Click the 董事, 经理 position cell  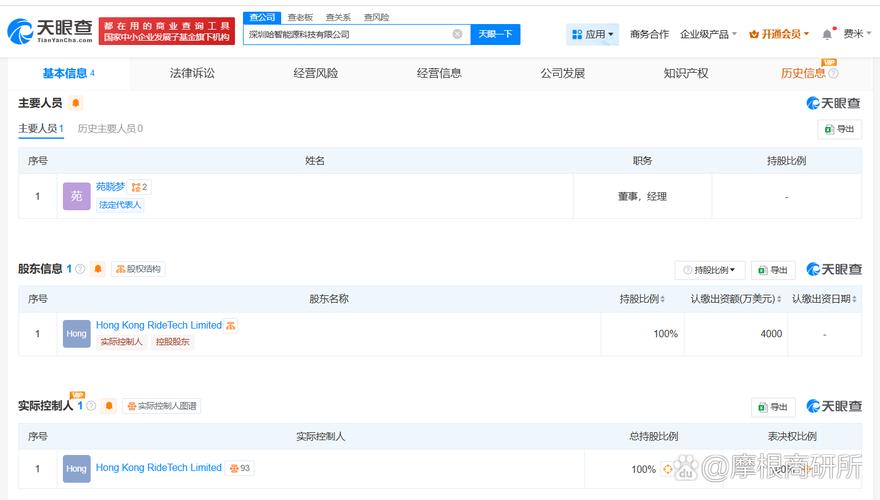point(642,196)
